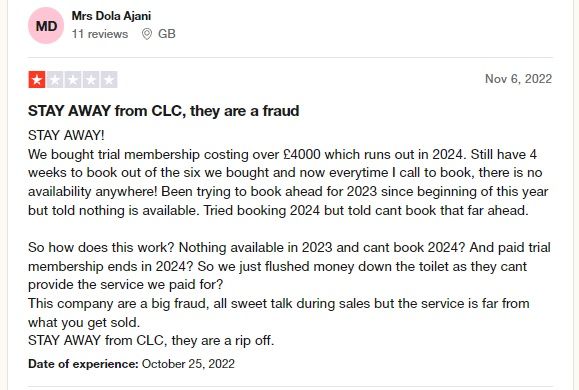579x390 pixels.
Task: Click the 'STAY AWAY!' opening line
Action: coord(66,135)
